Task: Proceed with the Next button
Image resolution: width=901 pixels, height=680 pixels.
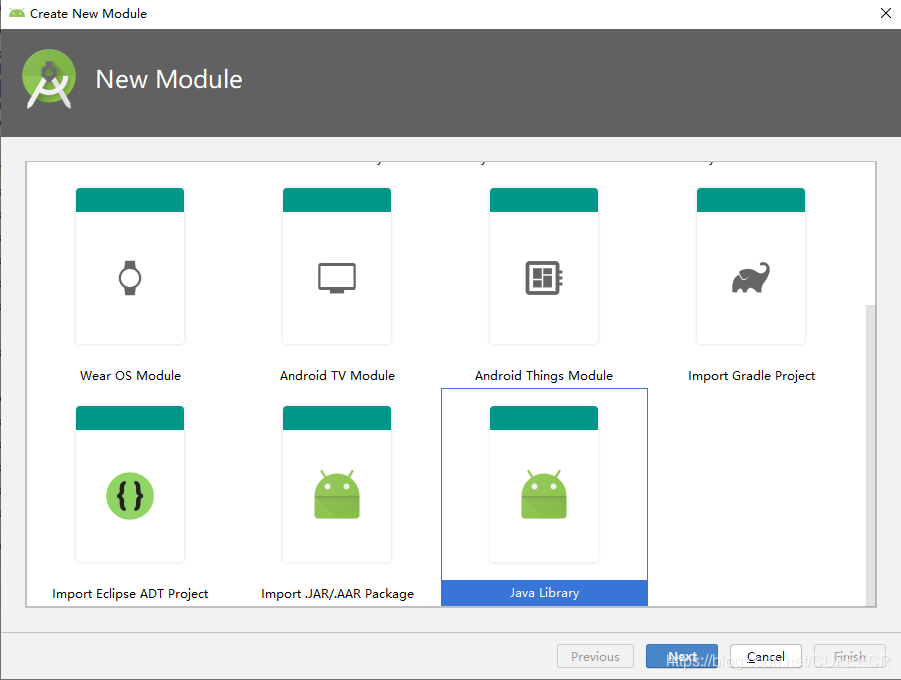Action: coord(682,656)
